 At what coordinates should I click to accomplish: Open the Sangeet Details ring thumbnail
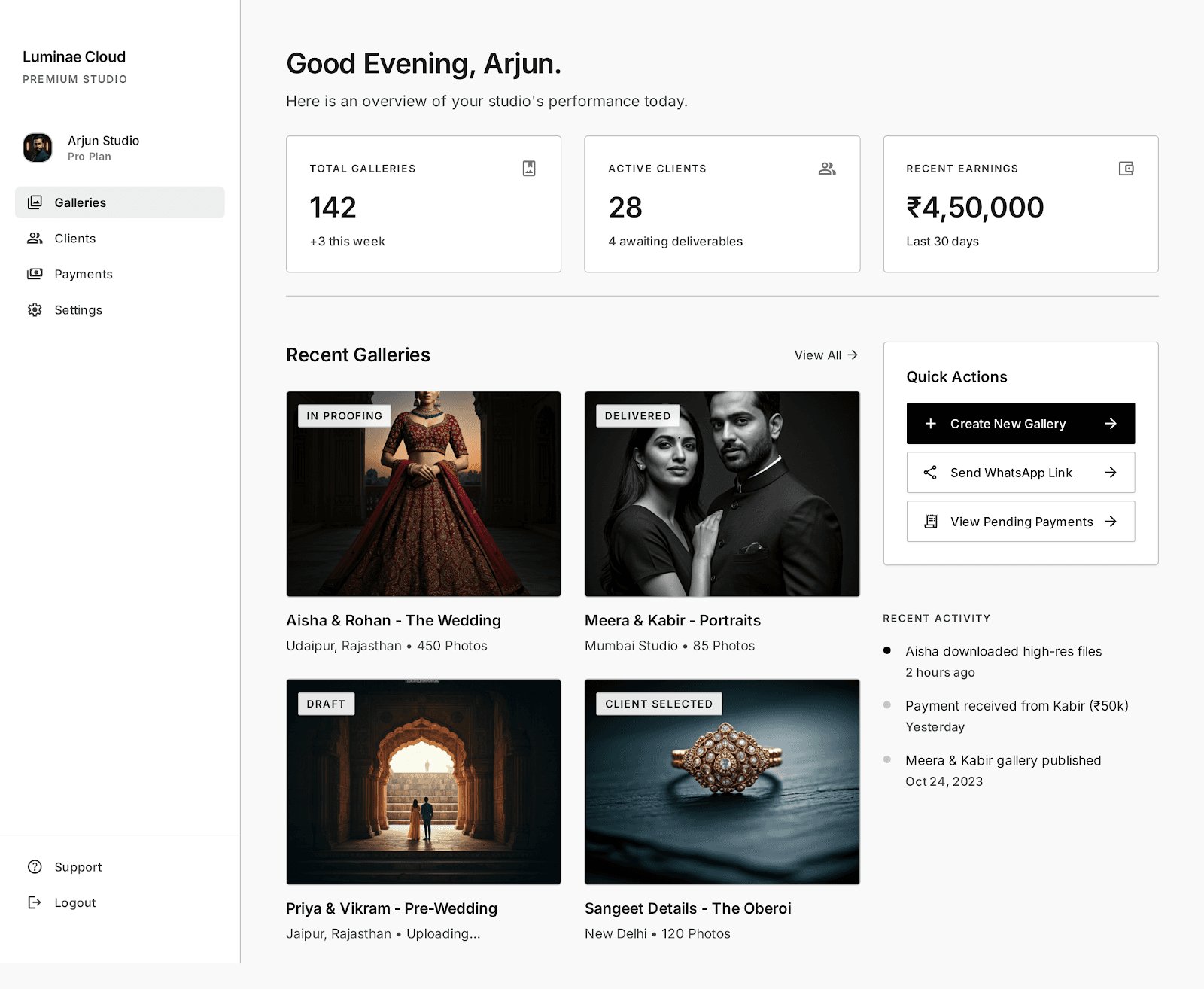point(722,782)
